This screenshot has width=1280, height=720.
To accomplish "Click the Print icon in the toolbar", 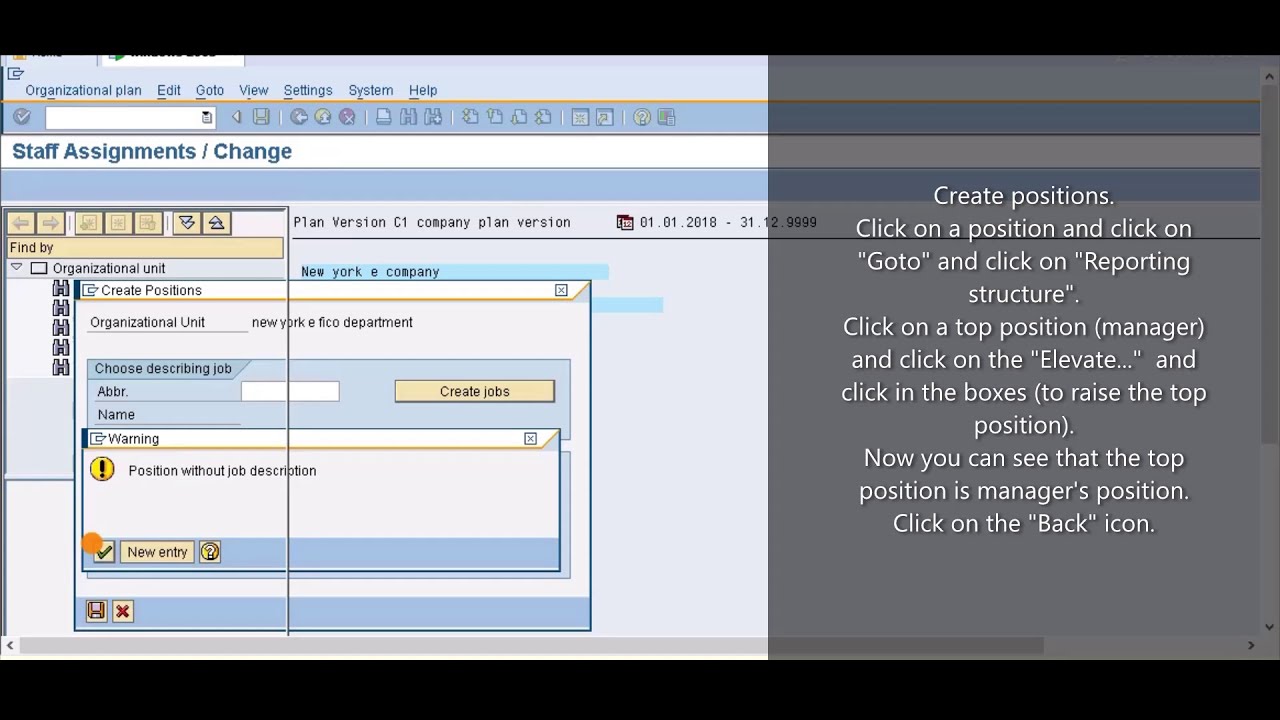I will tap(384, 118).
